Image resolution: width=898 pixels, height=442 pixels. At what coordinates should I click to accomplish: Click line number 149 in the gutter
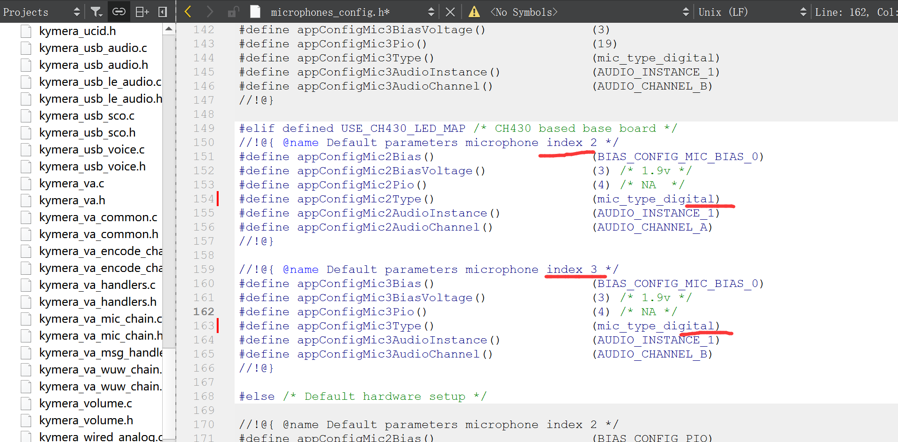[205, 128]
